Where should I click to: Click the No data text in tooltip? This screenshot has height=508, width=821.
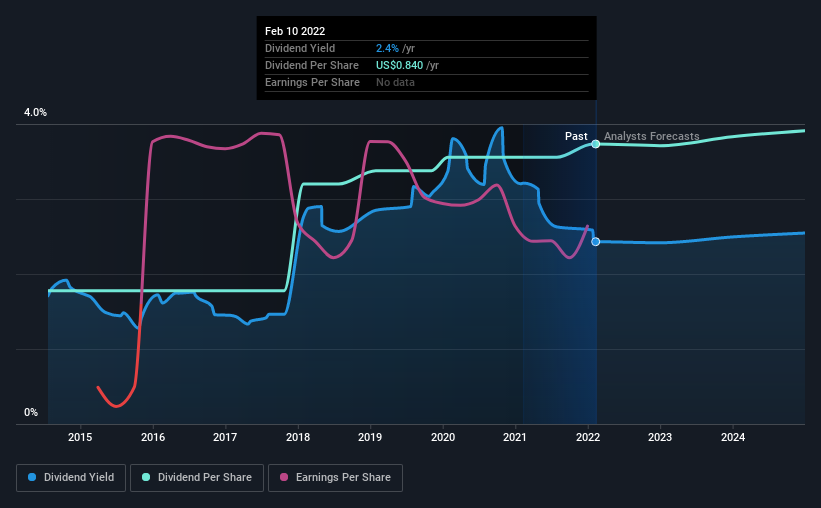(x=395, y=82)
